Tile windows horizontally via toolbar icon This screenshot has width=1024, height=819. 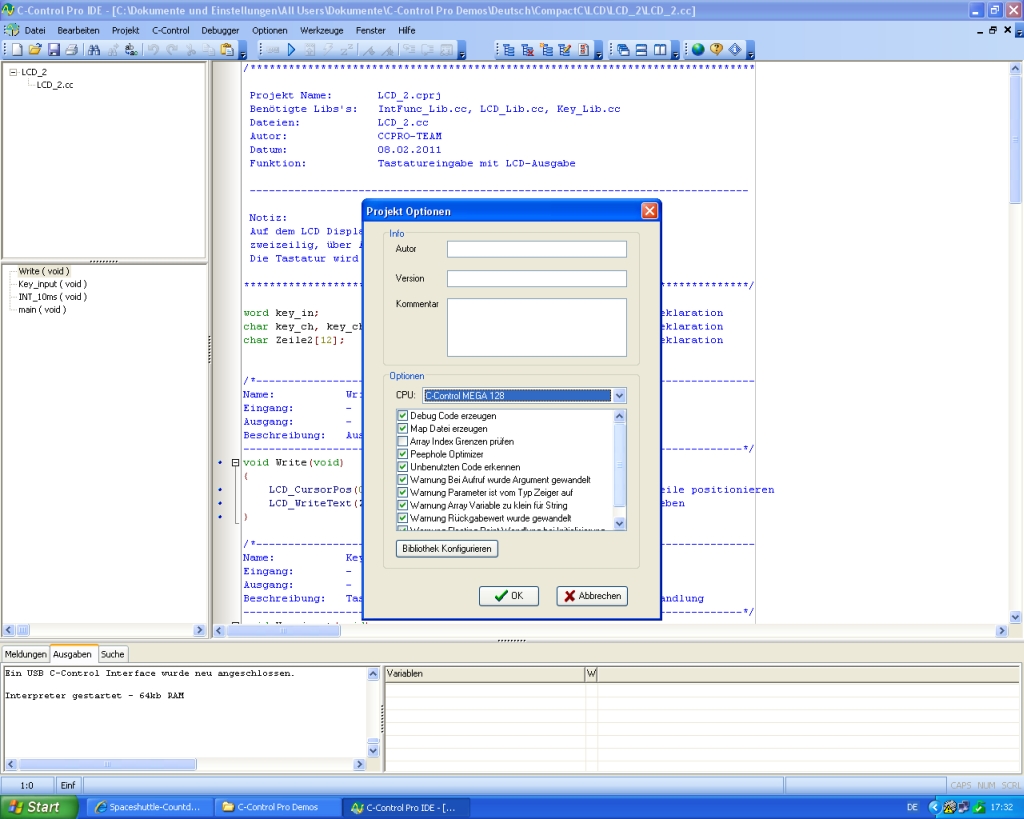tap(641, 50)
